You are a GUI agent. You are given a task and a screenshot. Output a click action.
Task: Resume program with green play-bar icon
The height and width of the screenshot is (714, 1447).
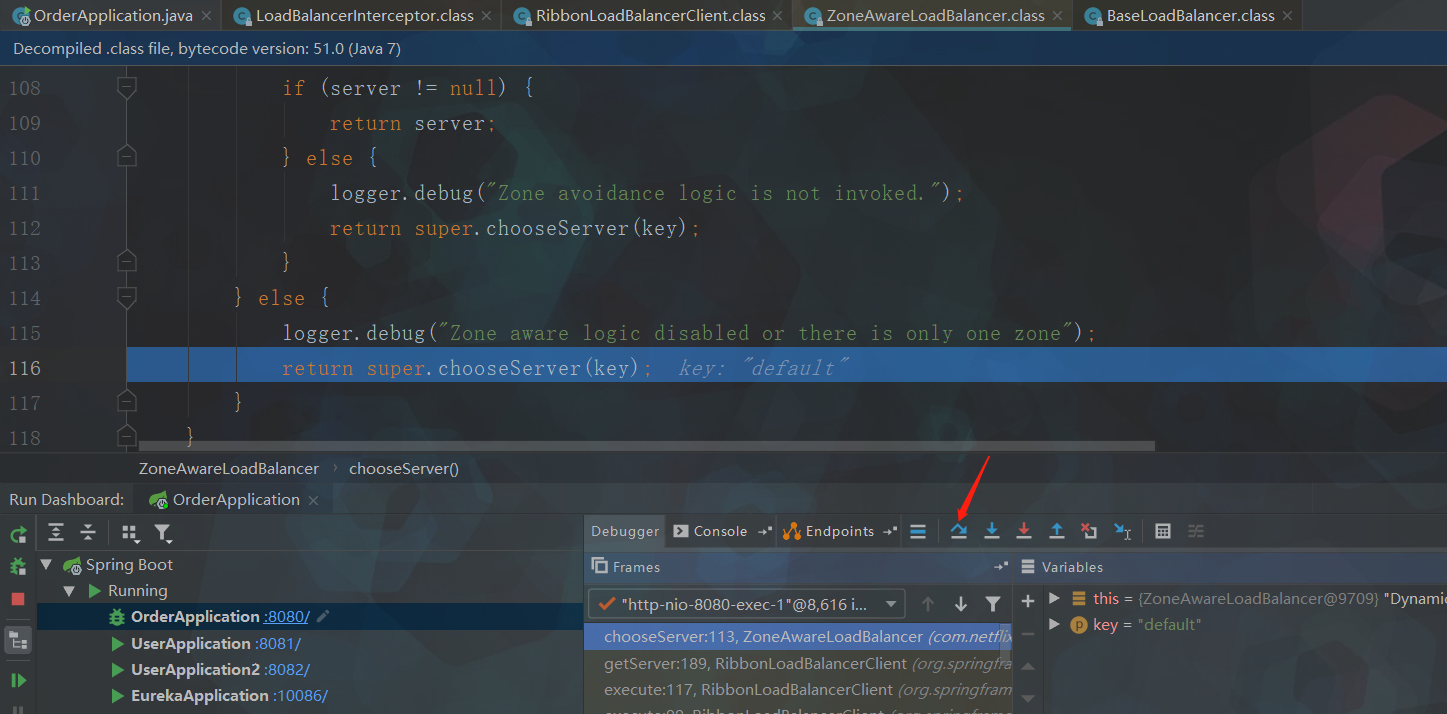tap(18, 680)
